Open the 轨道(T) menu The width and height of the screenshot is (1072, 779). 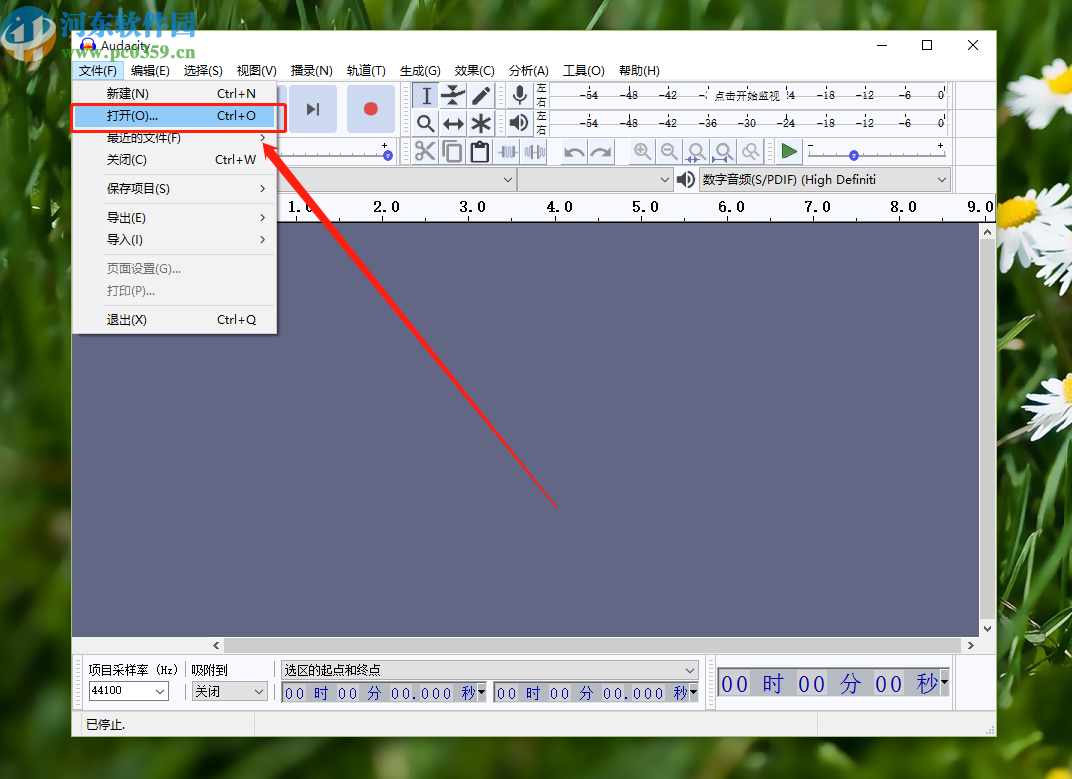(366, 70)
